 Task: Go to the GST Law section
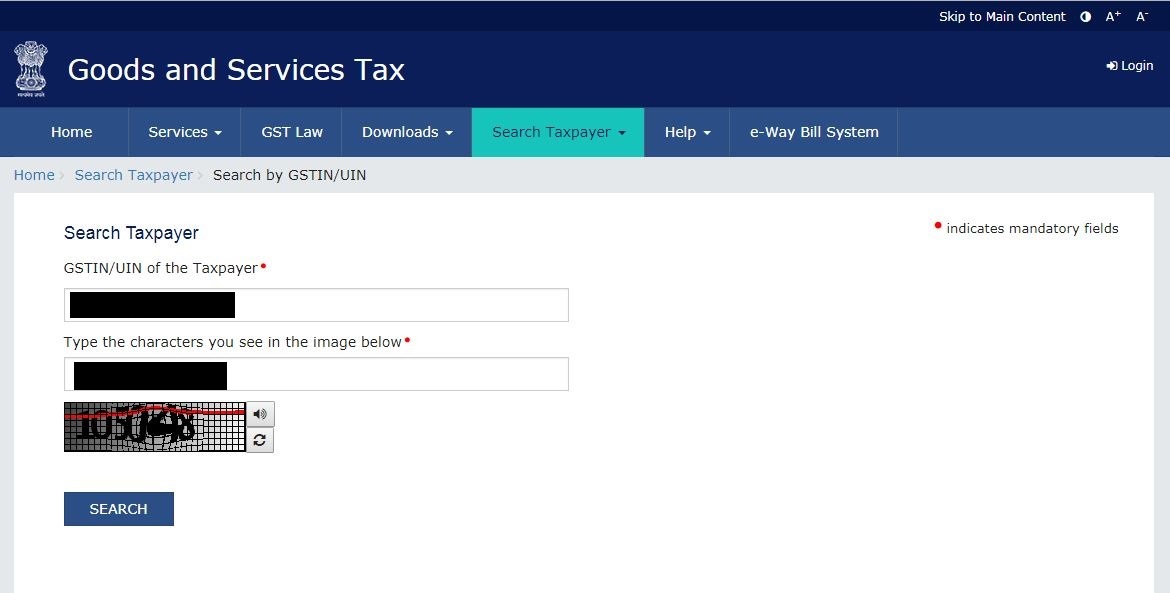pos(291,132)
